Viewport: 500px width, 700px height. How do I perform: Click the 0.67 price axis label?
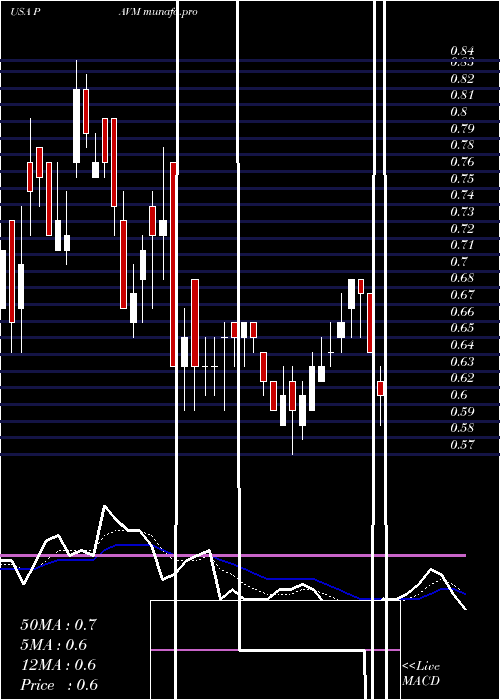[x=462, y=295]
